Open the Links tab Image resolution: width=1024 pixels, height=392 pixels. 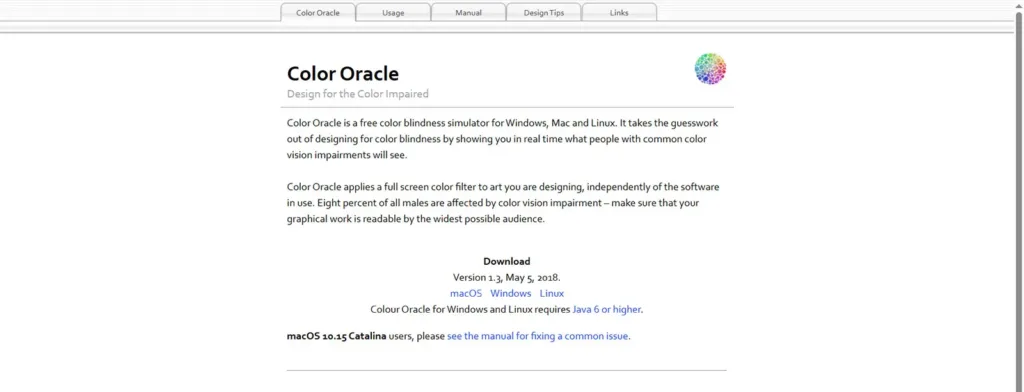[x=619, y=12]
